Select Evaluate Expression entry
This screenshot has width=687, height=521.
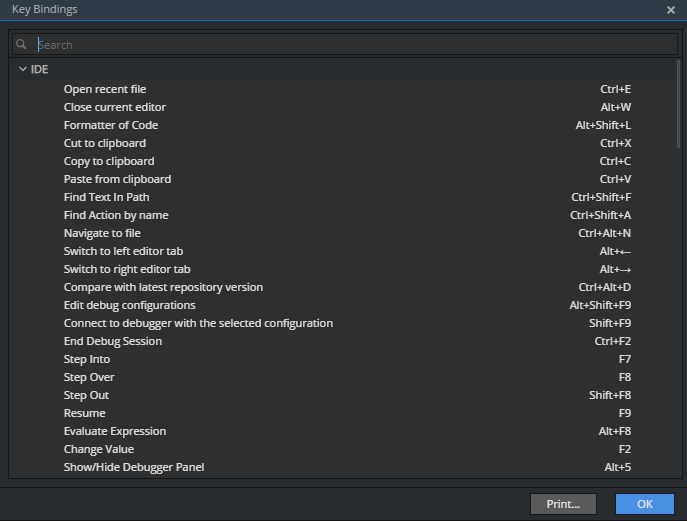[343, 431]
